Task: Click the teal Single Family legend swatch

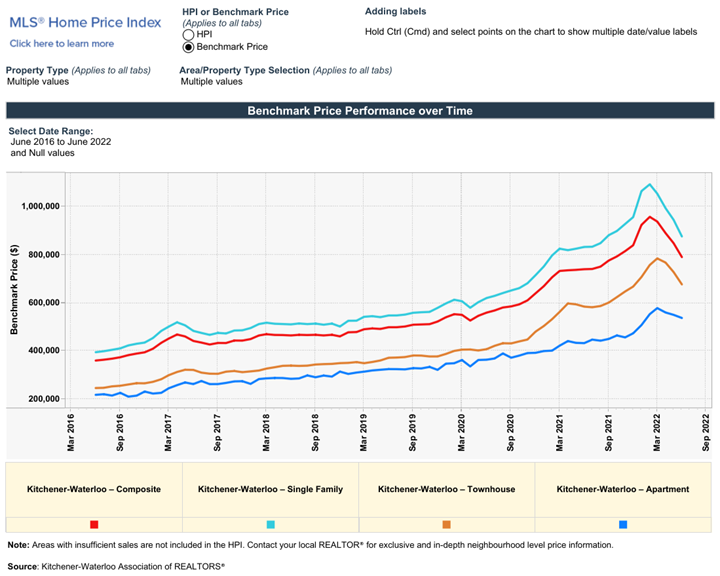Action: [x=270, y=525]
